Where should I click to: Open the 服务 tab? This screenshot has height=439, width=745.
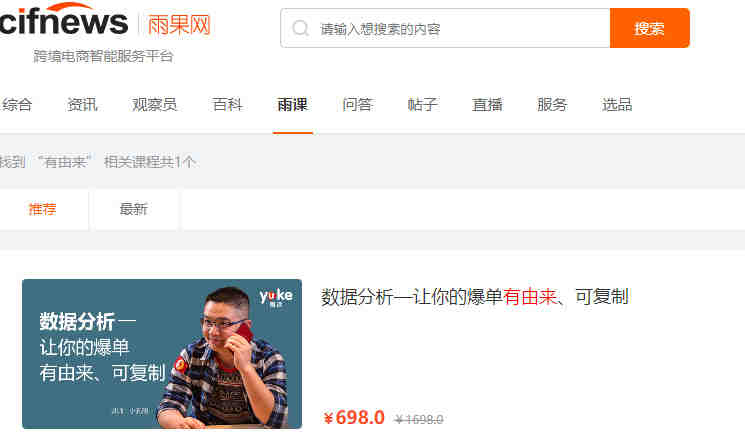tap(552, 104)
